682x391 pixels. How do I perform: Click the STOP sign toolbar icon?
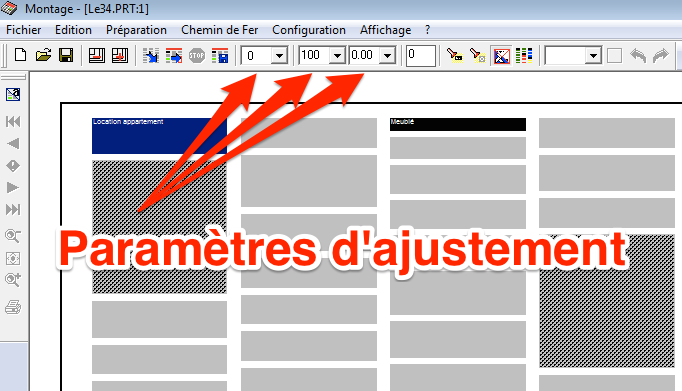point(197,56)
